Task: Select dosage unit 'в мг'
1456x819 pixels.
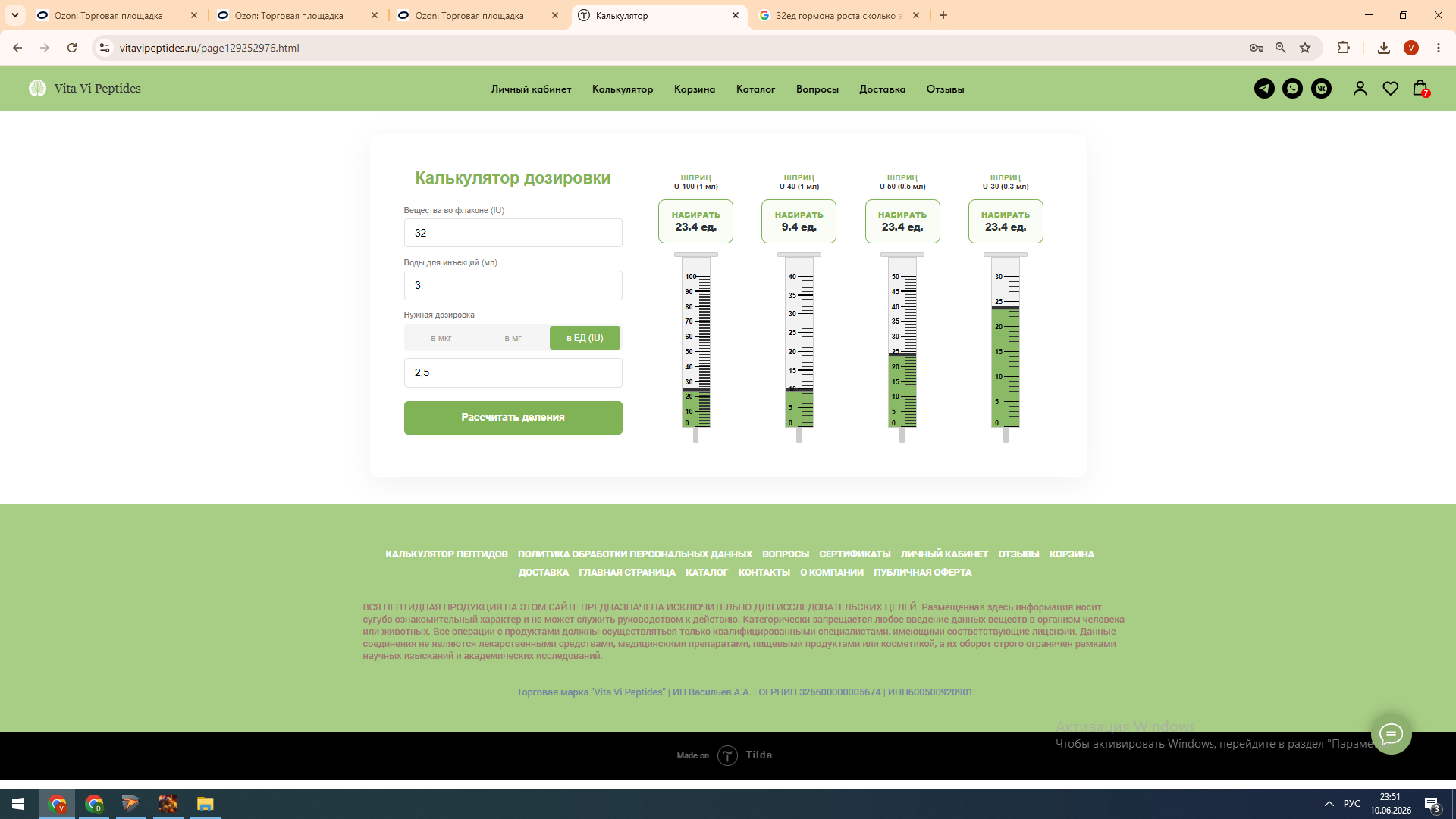Action: (513, 338)
